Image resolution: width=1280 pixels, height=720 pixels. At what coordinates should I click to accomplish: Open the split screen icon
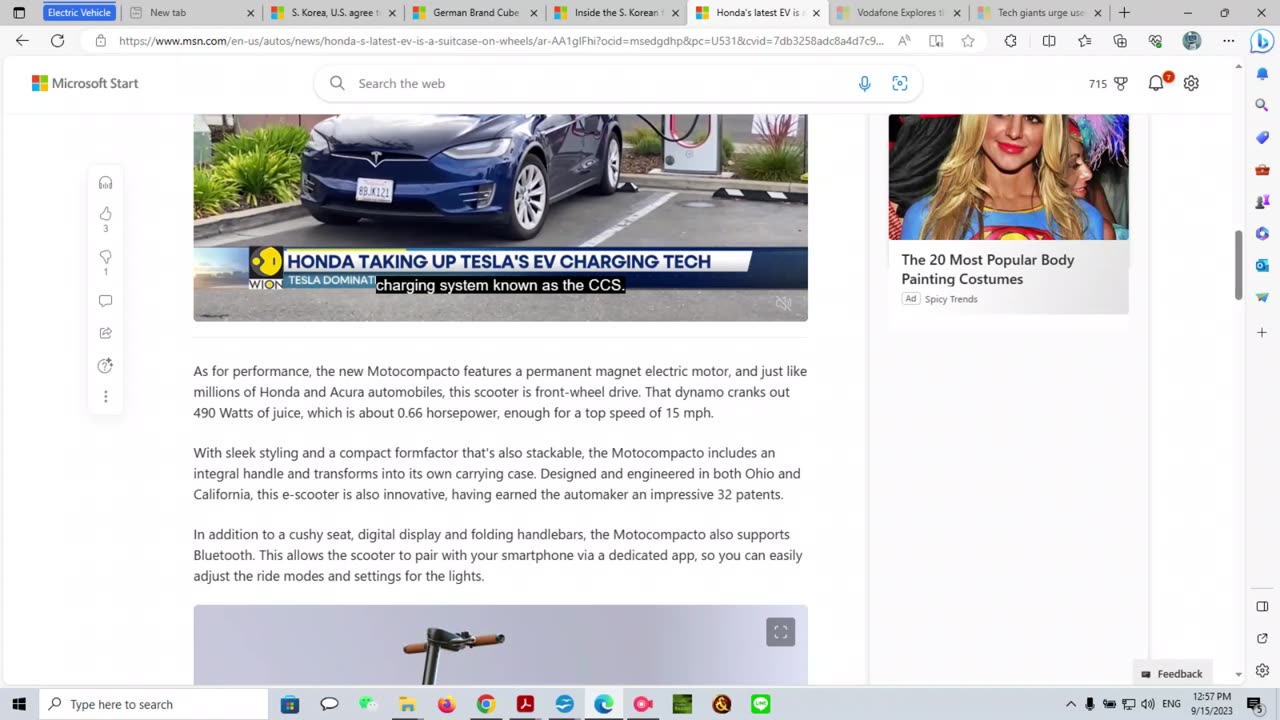point(1049,41)
